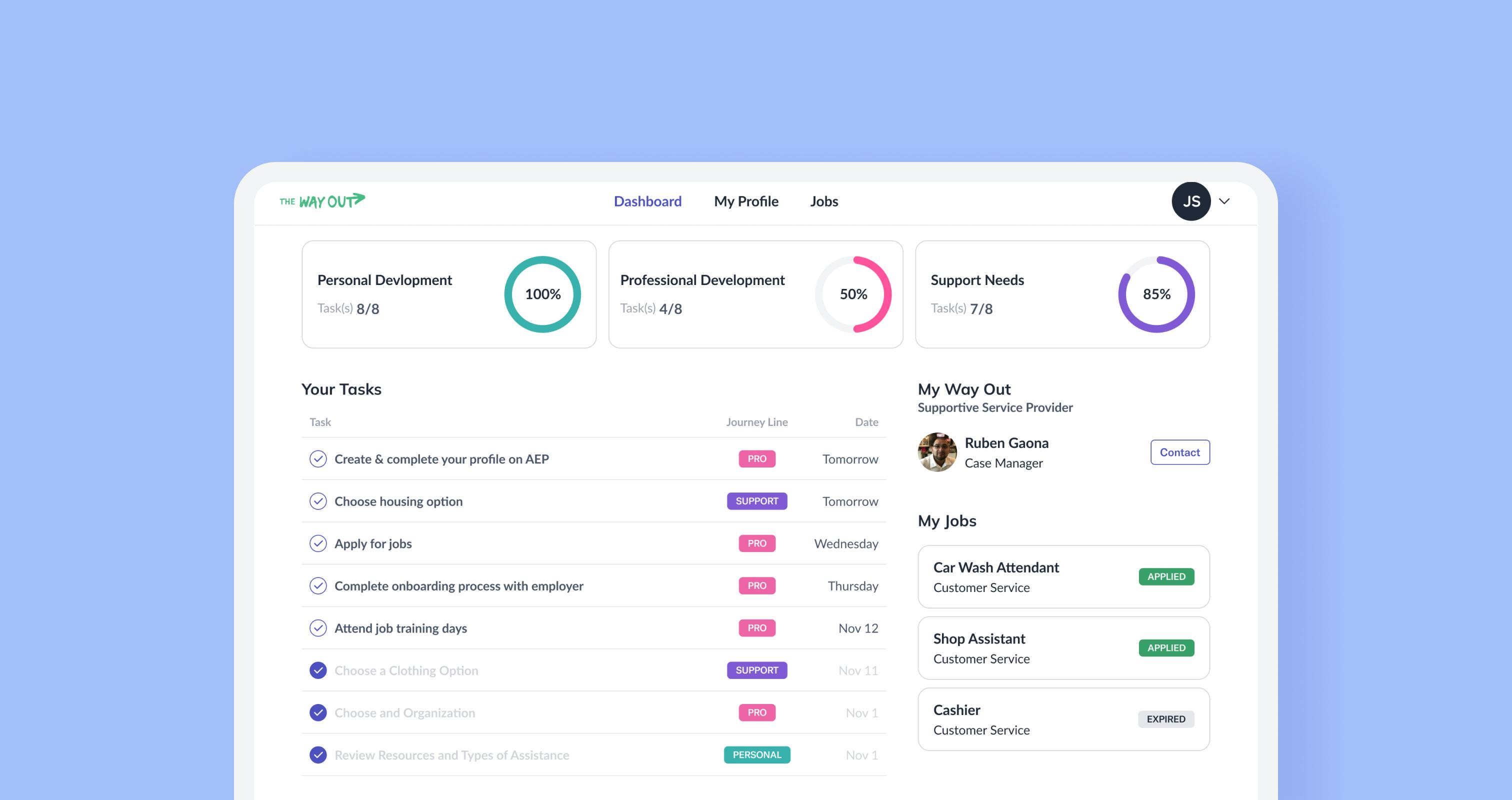This screenshot has height=800, width=1512.
Task: Click PRO tag on Choose and Organization
Action: pos(756,712)
